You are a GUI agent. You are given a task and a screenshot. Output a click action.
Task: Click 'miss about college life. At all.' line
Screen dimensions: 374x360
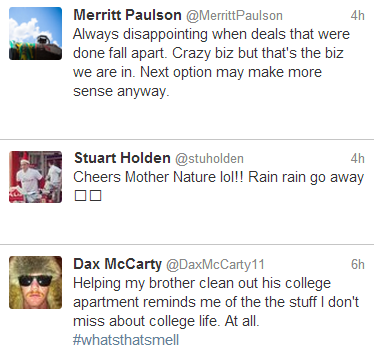coord(166,321)
